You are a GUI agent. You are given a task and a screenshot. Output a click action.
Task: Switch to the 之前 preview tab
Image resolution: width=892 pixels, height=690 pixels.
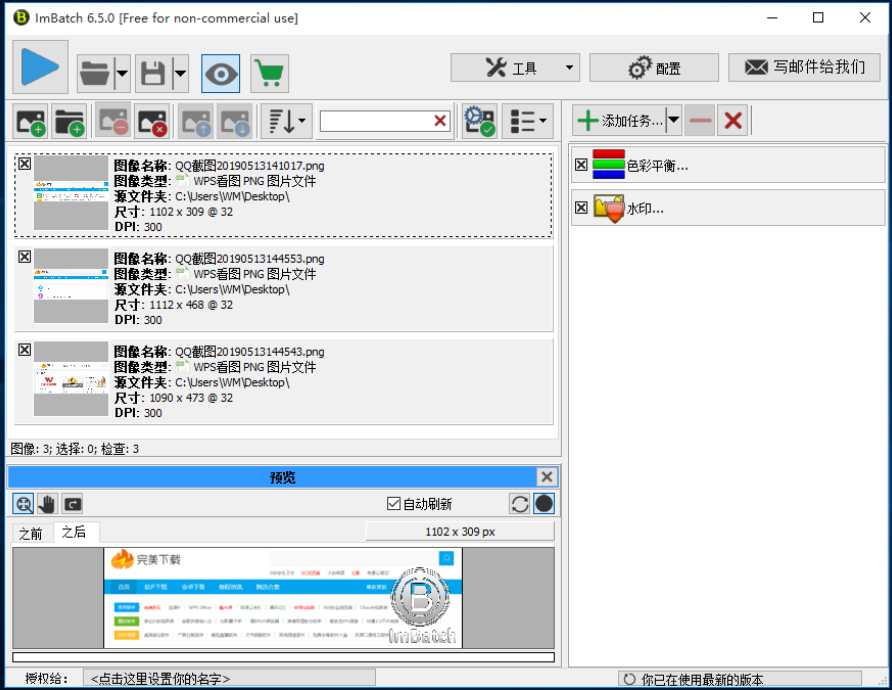[x=31, y=532]
